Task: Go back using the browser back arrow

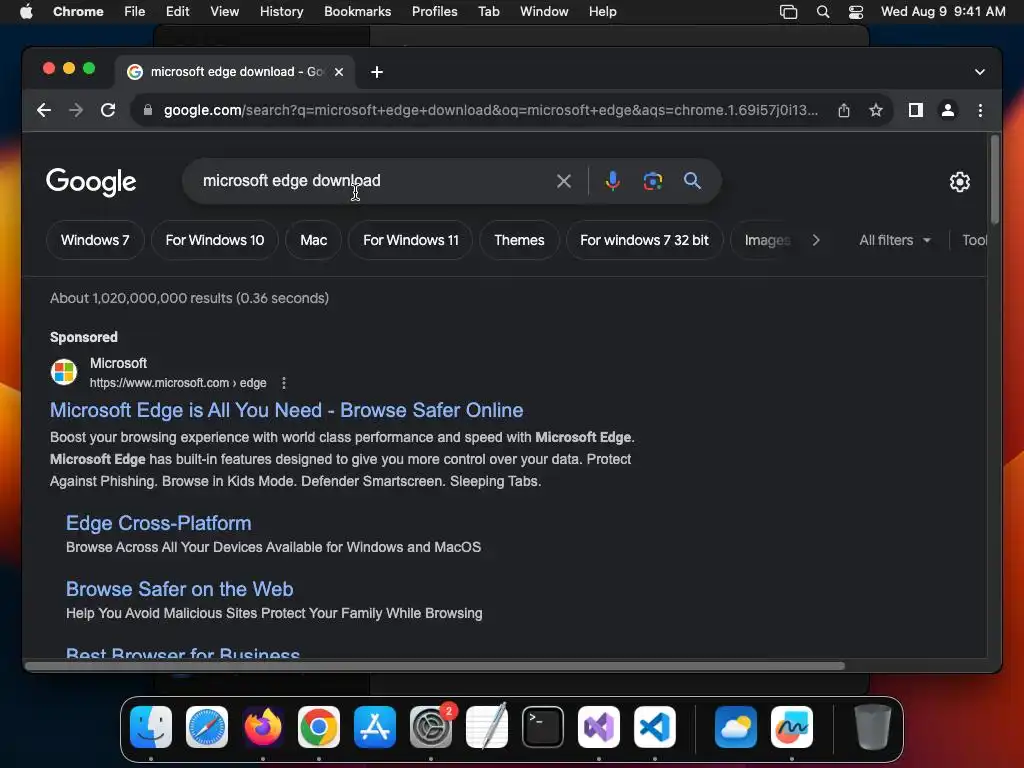Action: (44, 110)
